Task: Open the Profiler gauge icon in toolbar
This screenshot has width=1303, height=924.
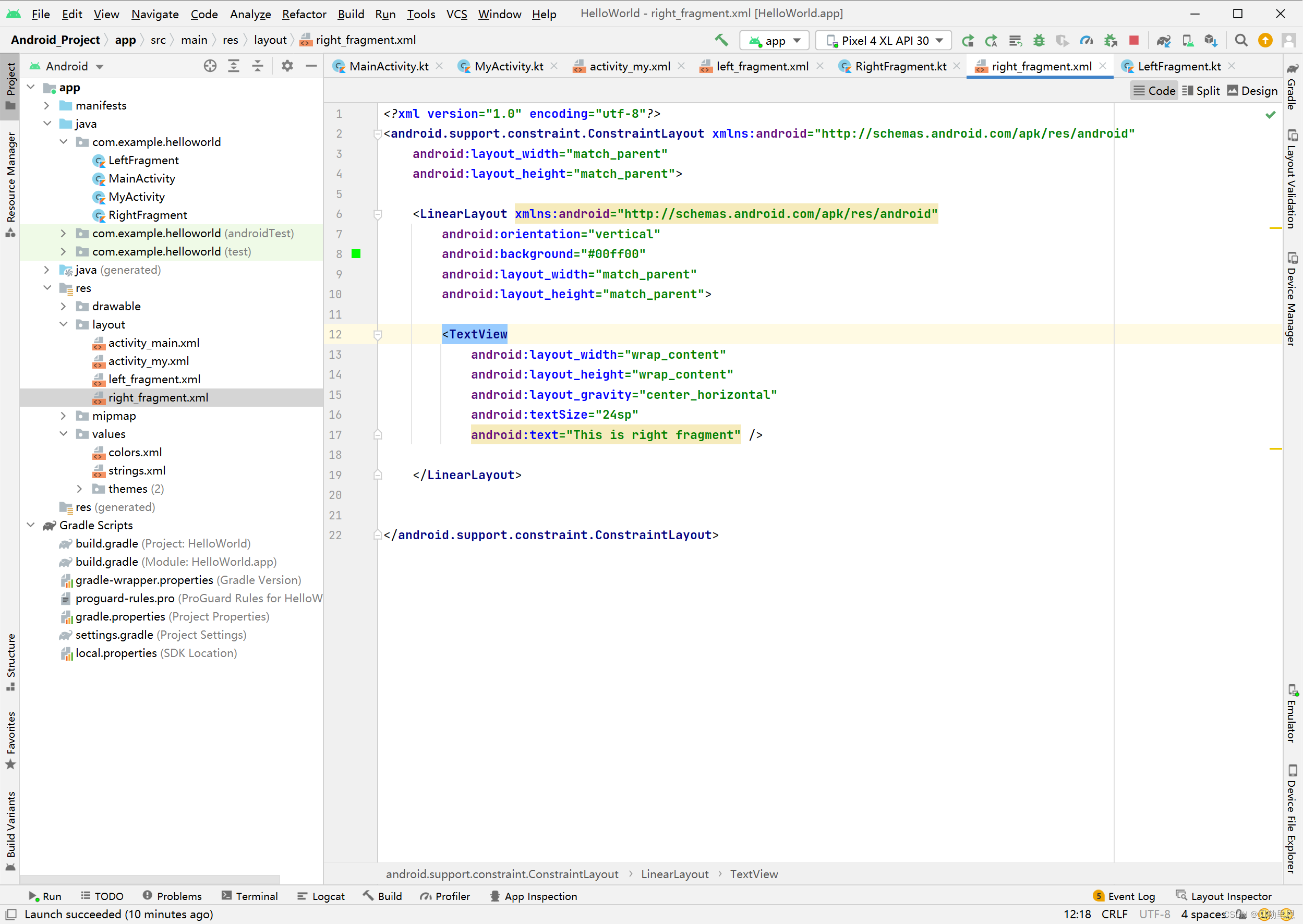Action: tap(1086, 40)
